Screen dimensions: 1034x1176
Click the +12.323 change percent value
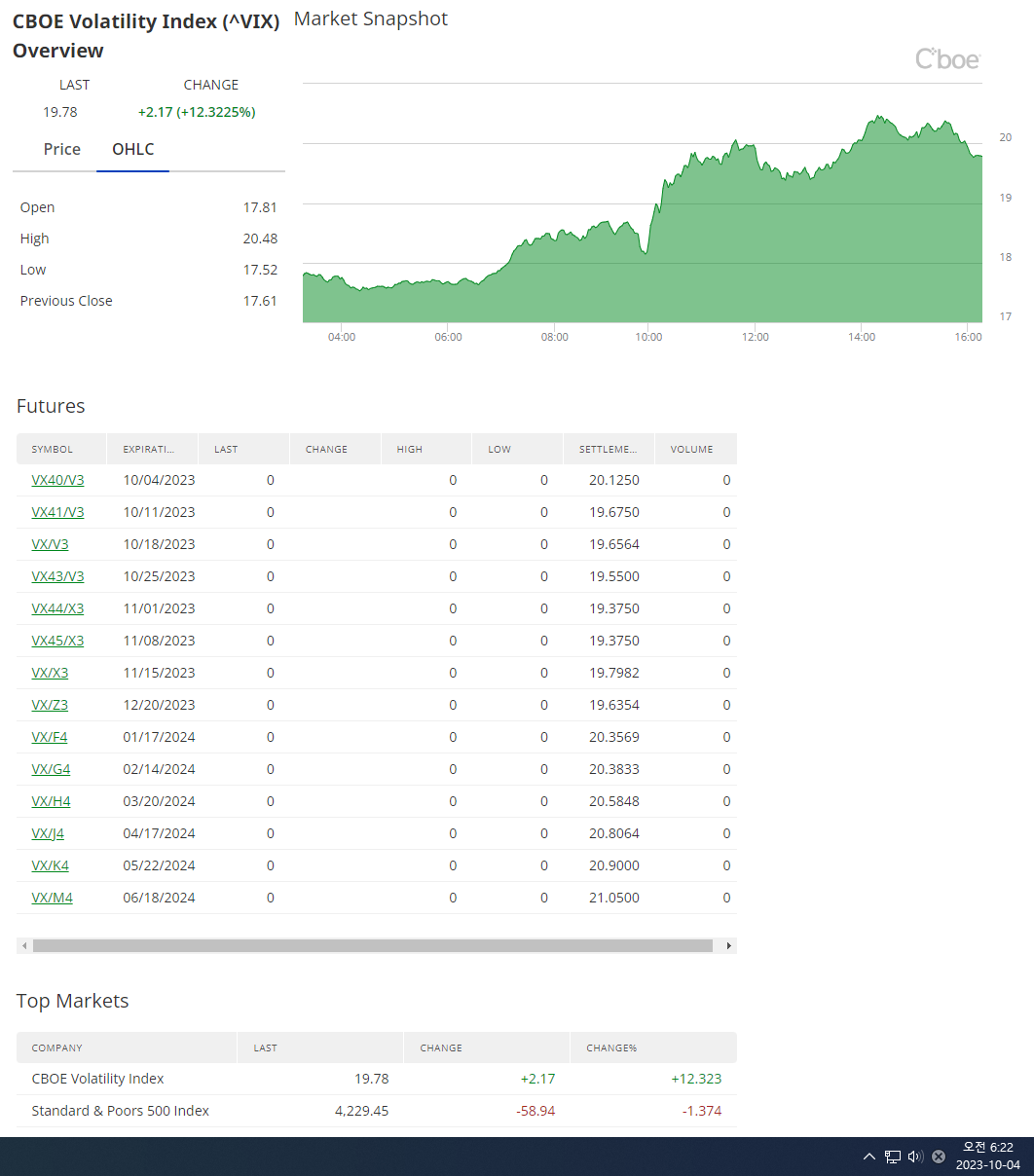click(696, 1079)
